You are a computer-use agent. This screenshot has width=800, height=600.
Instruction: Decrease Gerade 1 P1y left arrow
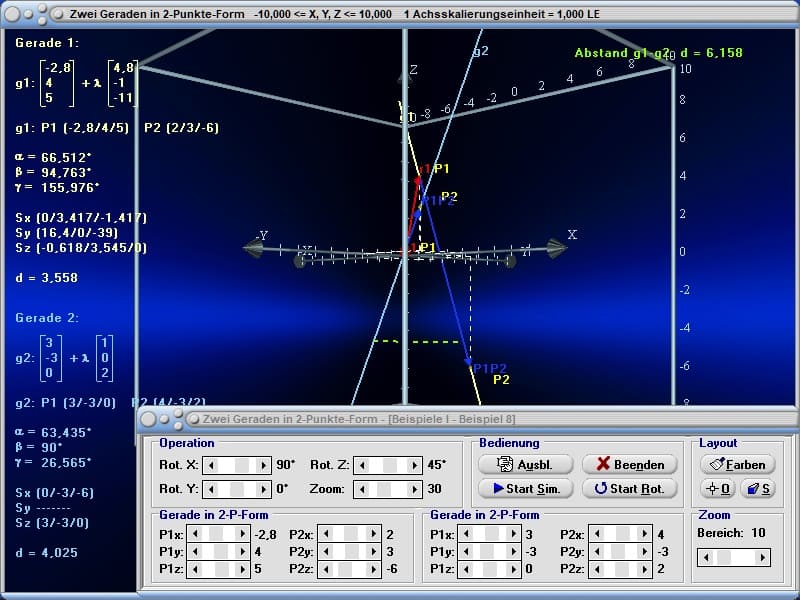195,552
